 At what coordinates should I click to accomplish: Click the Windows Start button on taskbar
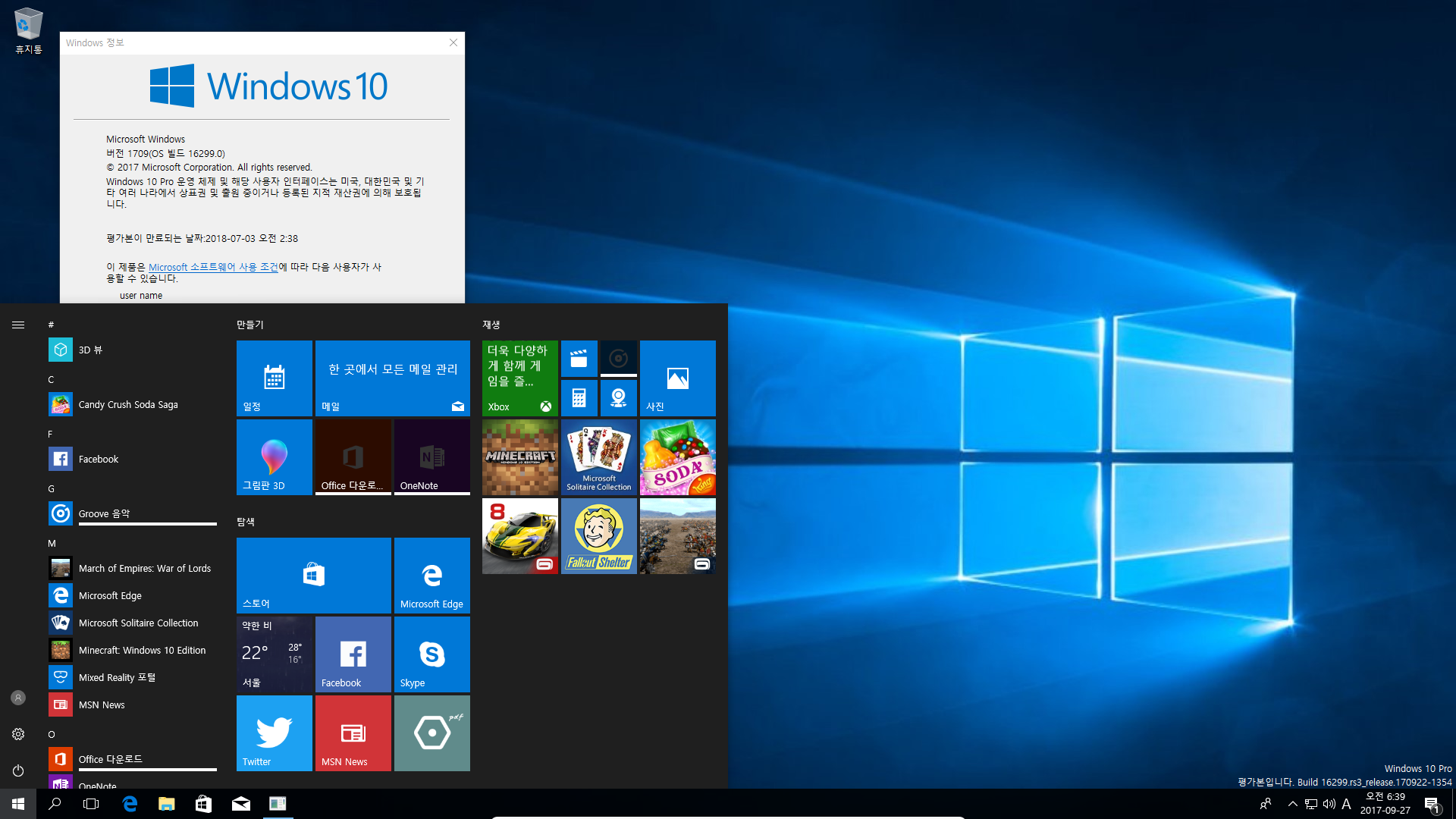(18, 804)
